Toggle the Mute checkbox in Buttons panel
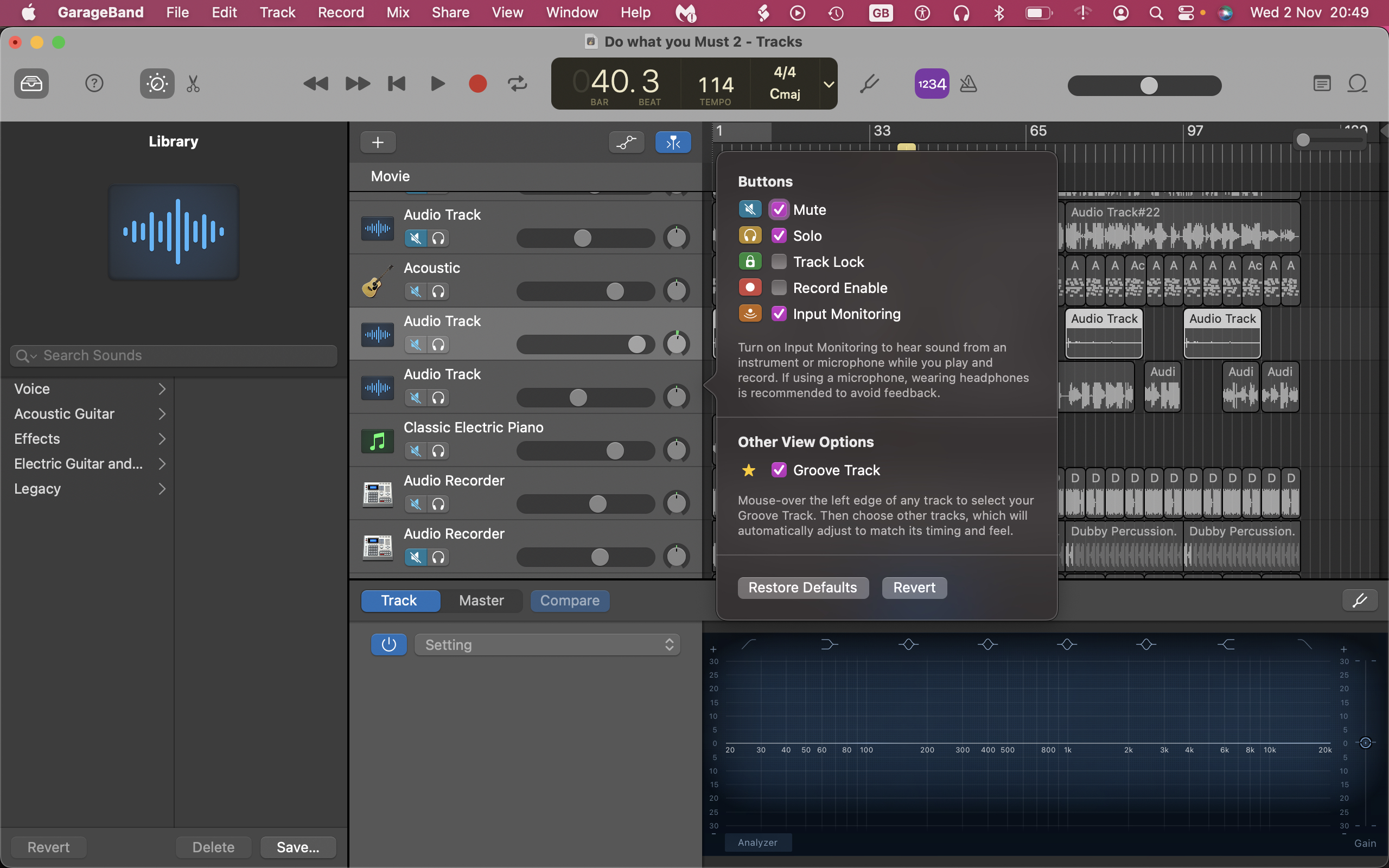 tap(779, 209)
